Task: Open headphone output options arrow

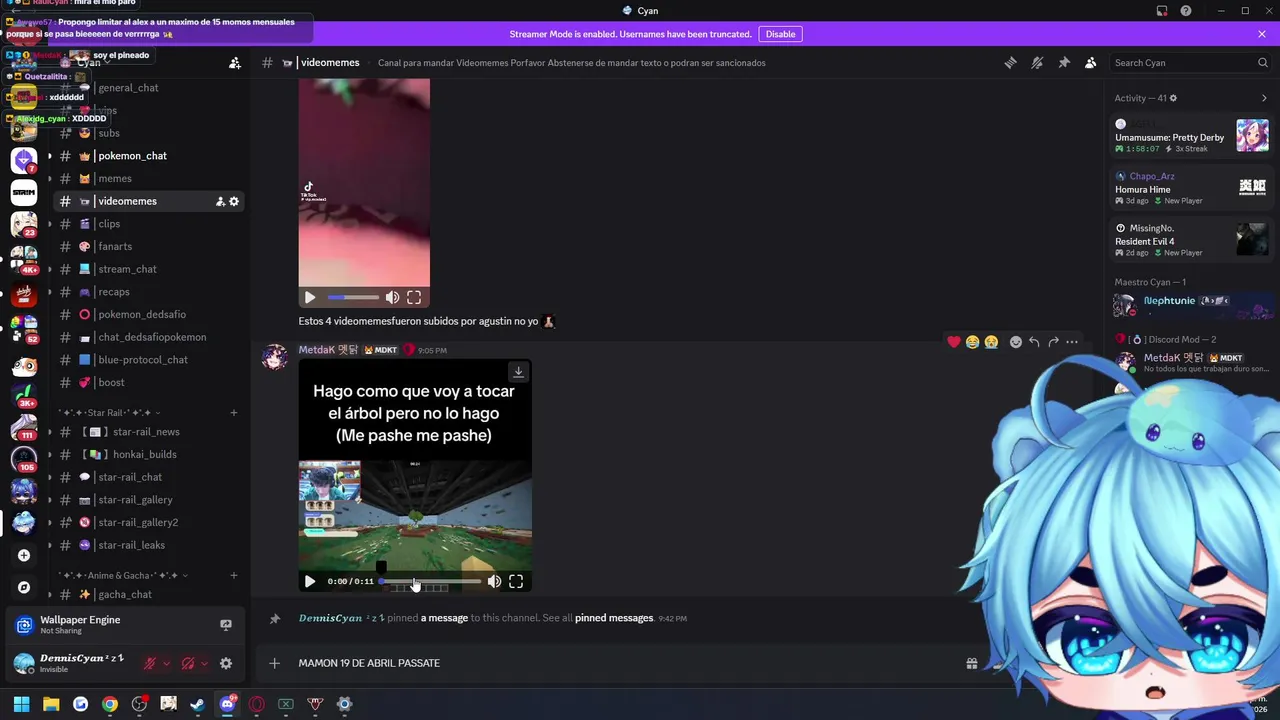Action: [204, 663]
